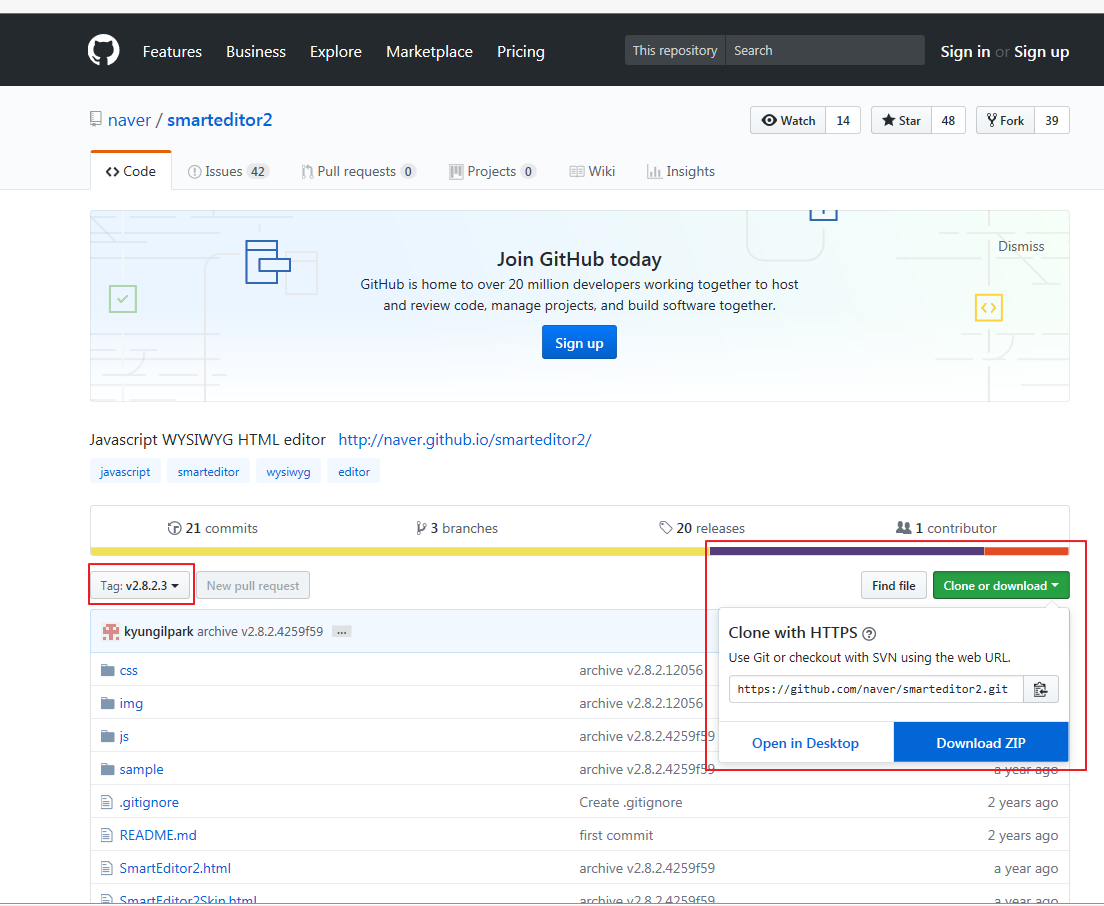Open first commit message for README.md
The height and width of the screenshot is (906, 1104).
point(616,836)
